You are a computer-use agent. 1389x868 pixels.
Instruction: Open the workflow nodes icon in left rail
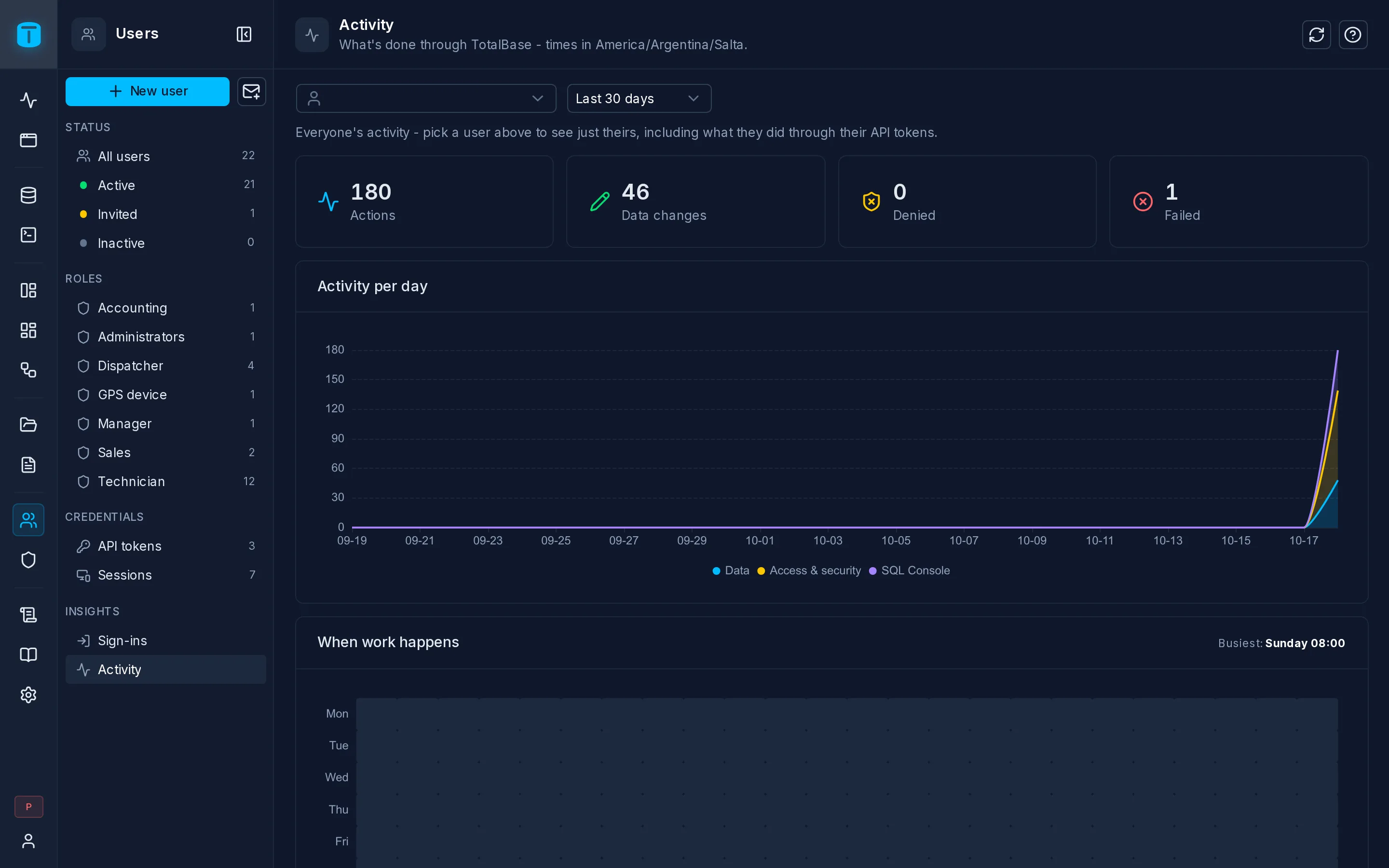point(28,370)
